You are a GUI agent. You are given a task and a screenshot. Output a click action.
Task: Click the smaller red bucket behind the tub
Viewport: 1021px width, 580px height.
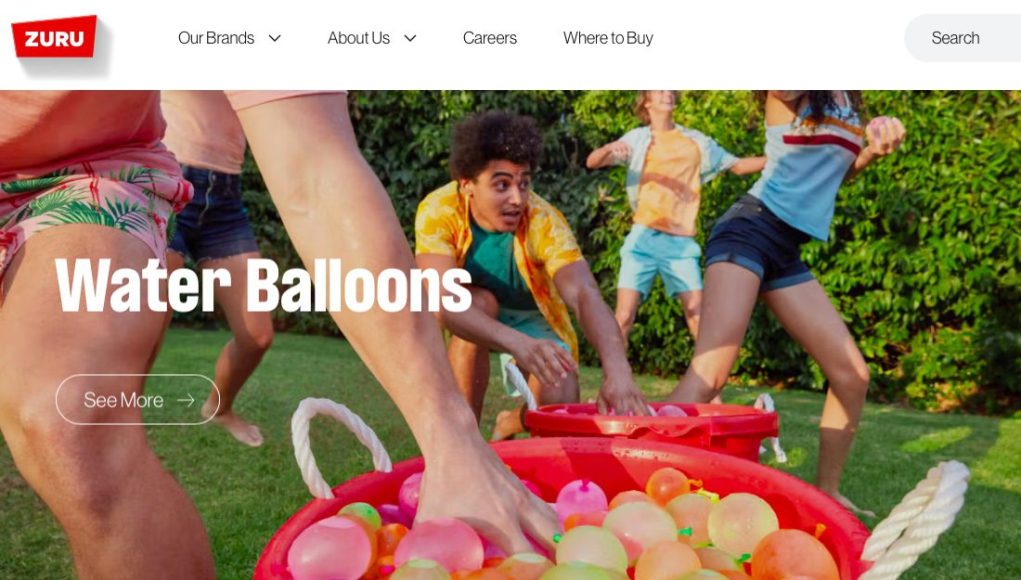[651, 430]
